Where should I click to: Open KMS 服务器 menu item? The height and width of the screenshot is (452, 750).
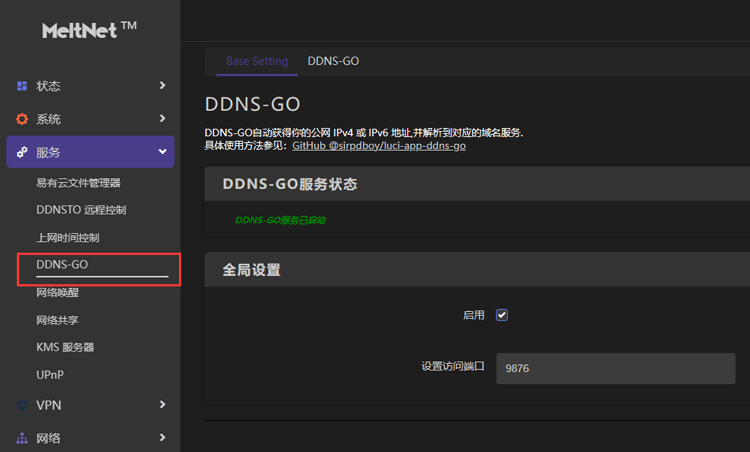coord(66,347)
